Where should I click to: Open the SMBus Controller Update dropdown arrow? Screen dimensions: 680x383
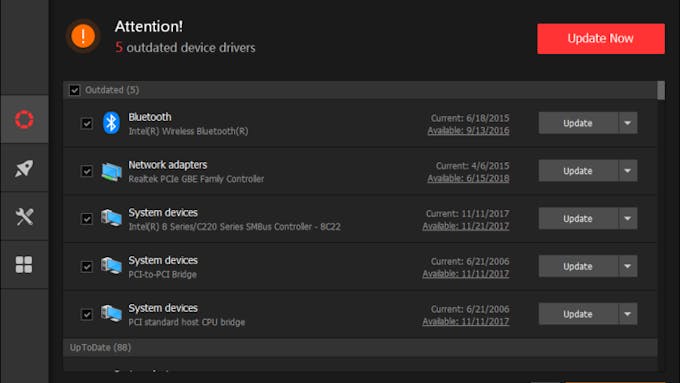628,219
